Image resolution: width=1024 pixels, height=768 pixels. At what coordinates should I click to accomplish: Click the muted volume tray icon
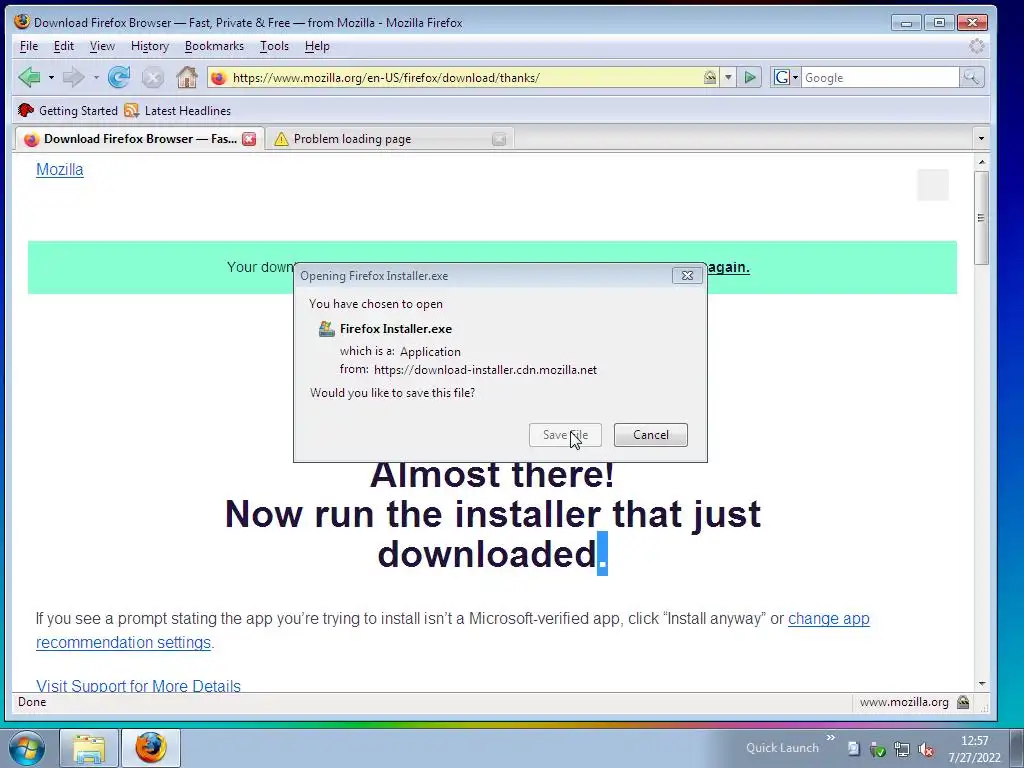925,750
